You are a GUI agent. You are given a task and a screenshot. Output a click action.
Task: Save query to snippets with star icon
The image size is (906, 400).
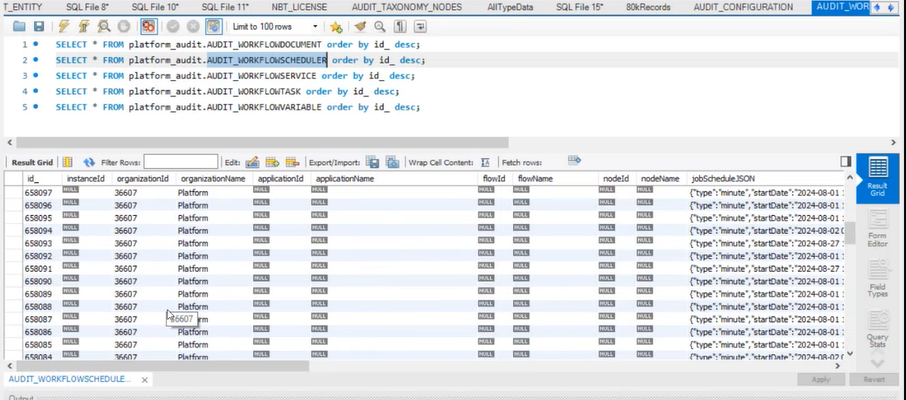pyautogui.click(x=336, y=27)
